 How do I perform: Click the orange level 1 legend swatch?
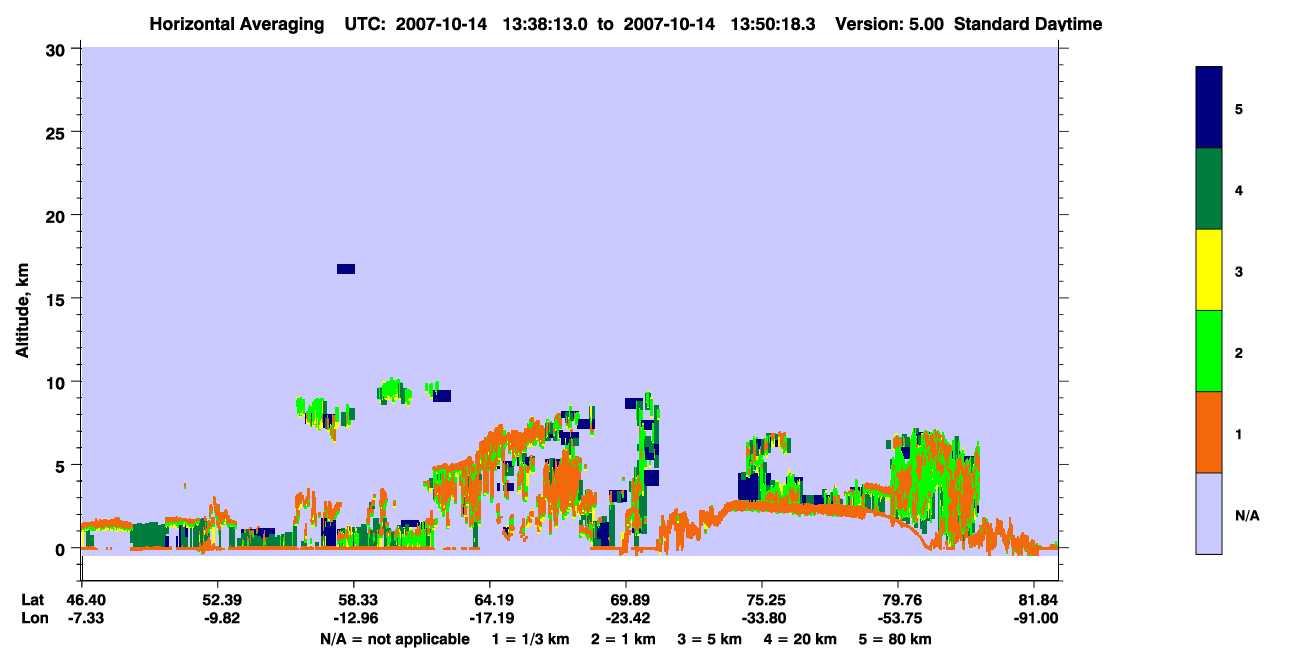(x=1209, y=432)
